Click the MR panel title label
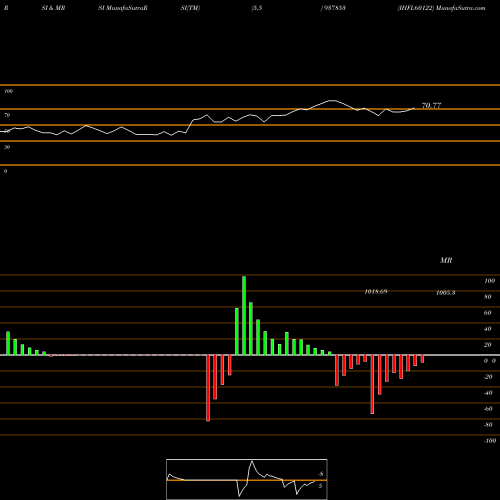 coord(446,260)
